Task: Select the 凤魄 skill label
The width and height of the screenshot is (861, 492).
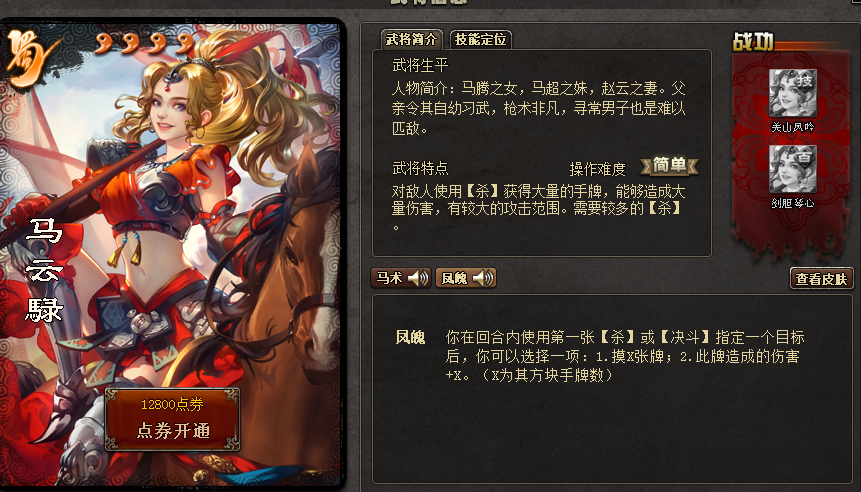Action: coord(454,278)
